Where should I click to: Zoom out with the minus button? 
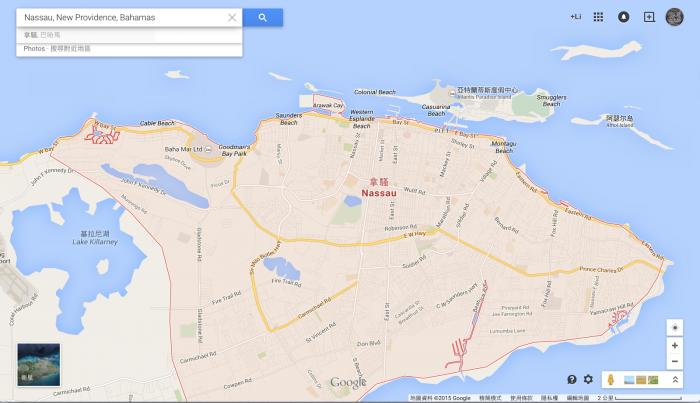pos(675,361)
